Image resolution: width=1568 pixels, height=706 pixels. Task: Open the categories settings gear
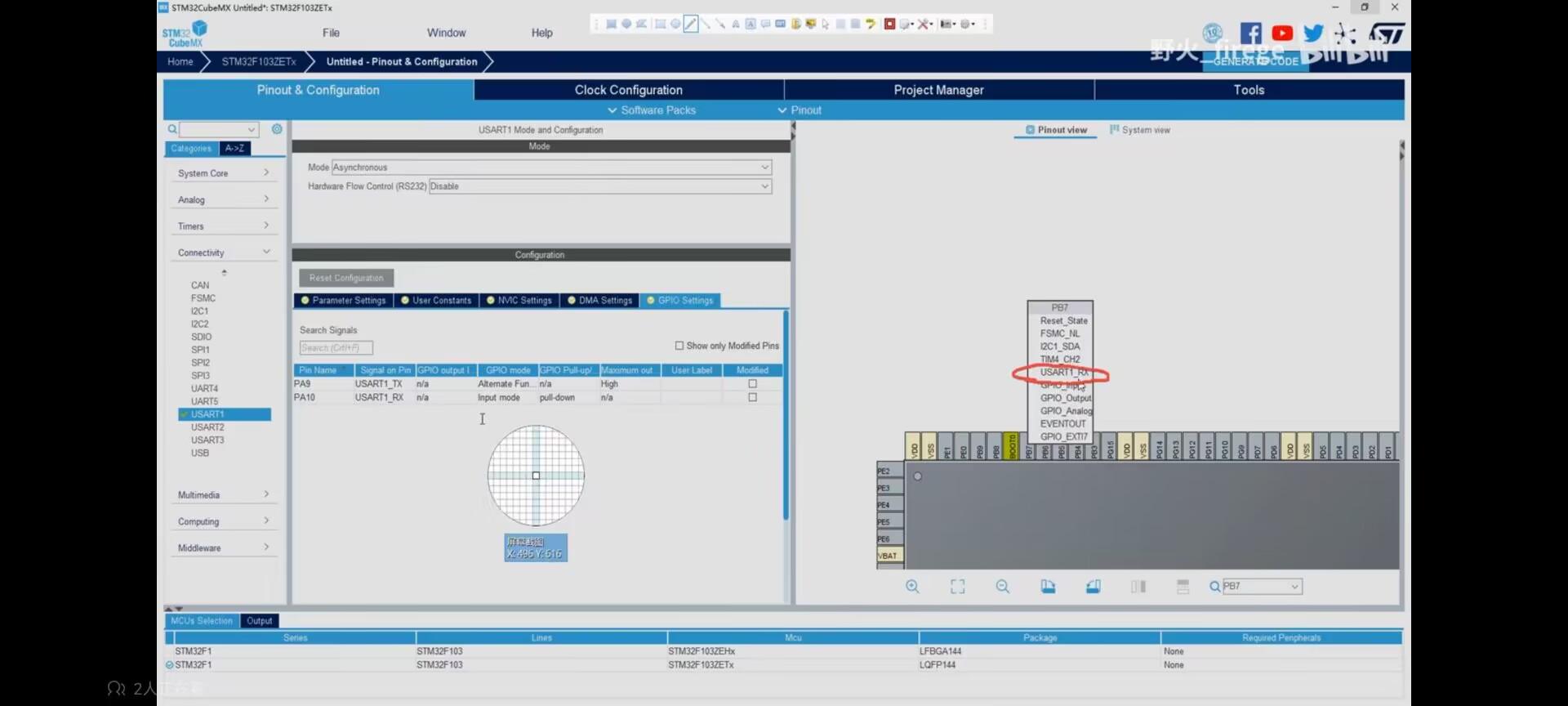click(277, 129)
